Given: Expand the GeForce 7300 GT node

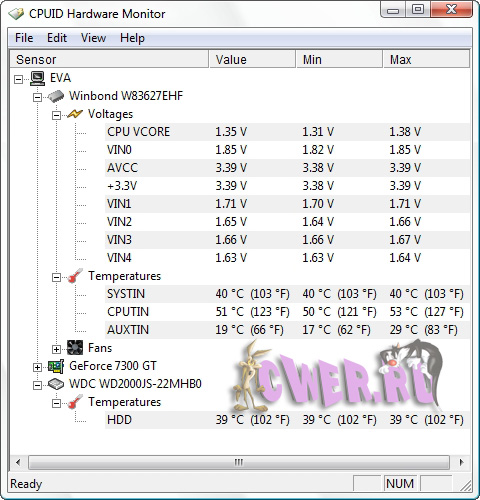Looking at the screenshot, I should coord(37,367).
